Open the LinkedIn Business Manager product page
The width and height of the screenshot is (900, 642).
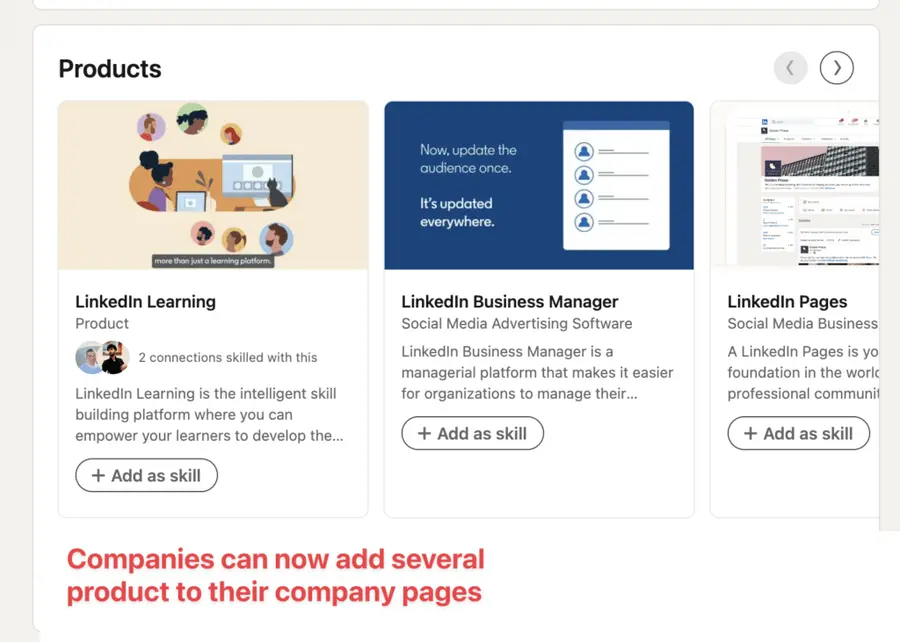(509, 301)
